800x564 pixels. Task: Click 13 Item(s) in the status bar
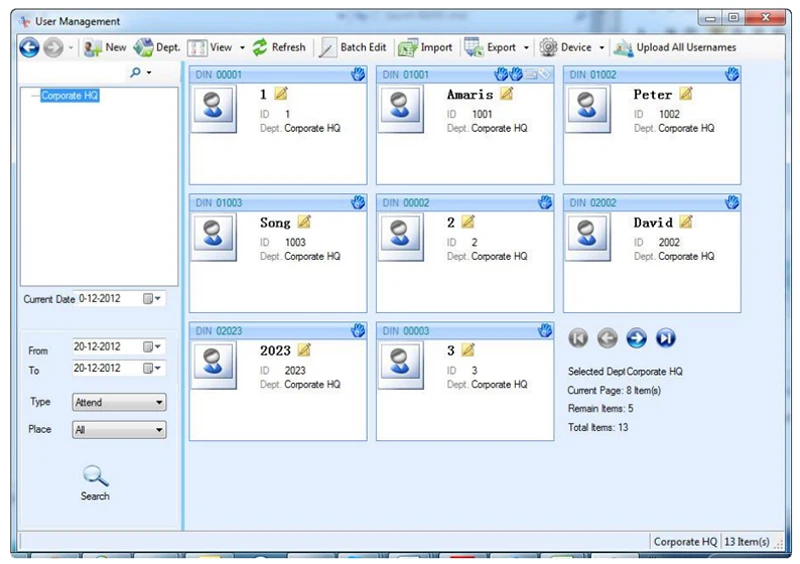746,542
